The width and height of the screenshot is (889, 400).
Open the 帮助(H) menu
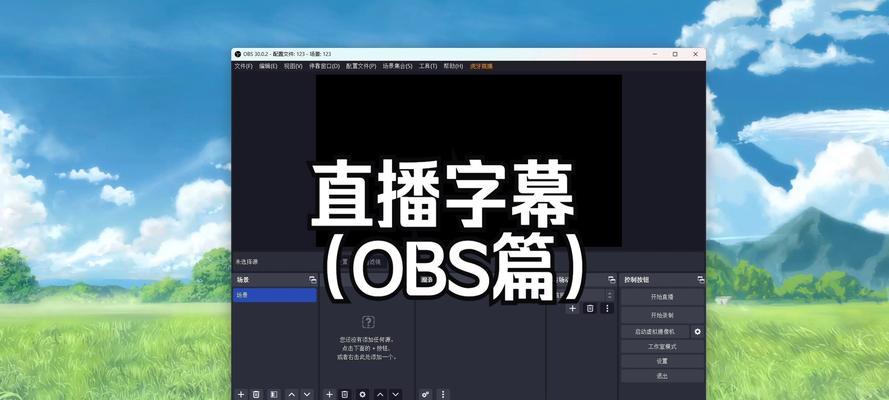(x=453, y=66)
